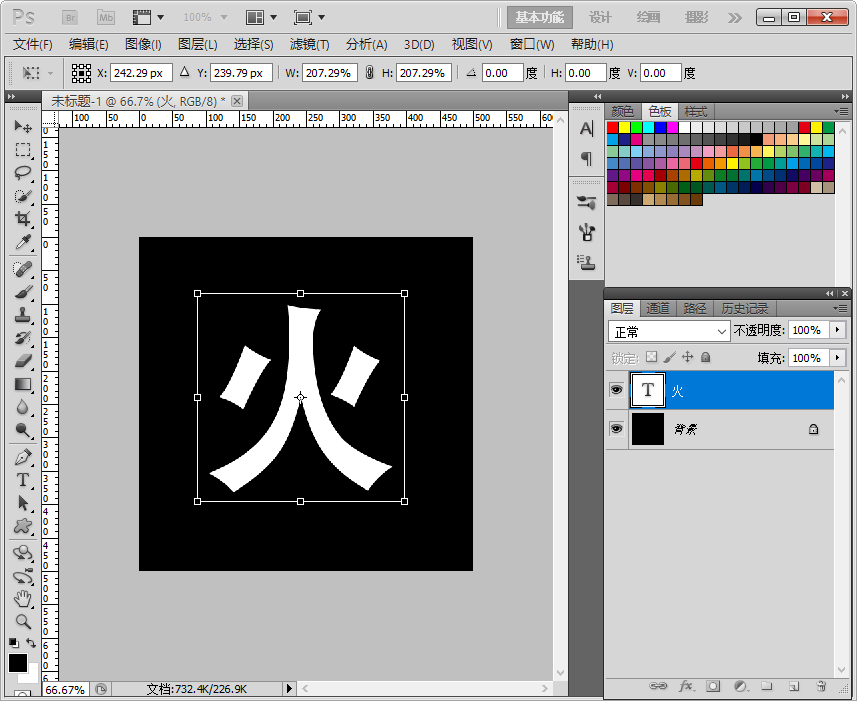This screenshot has height=701, width=857.
Task: Select the History Brush tool
Action: pos(22,338)
